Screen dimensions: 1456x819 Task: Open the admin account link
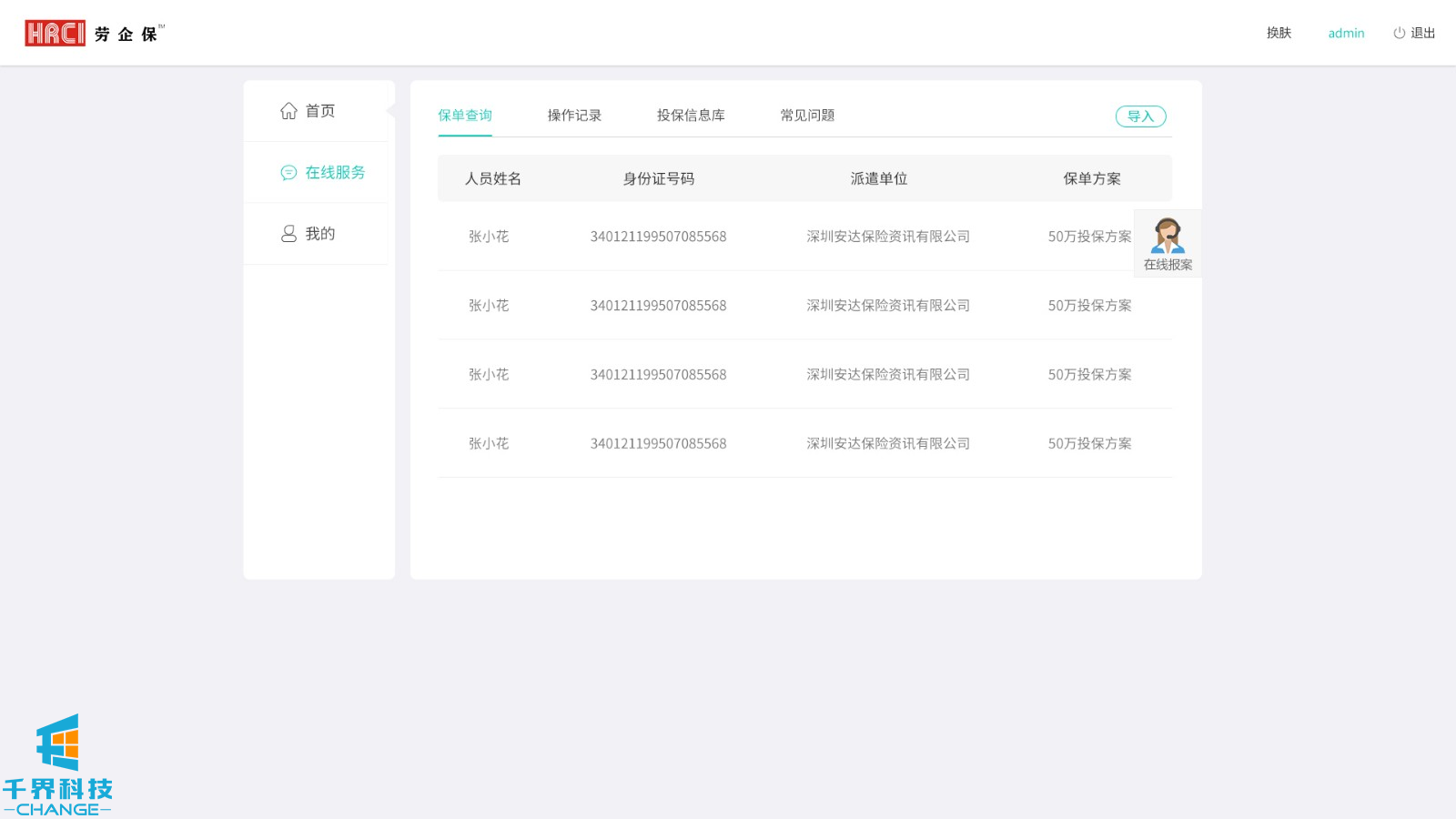tap(1346, 34)
